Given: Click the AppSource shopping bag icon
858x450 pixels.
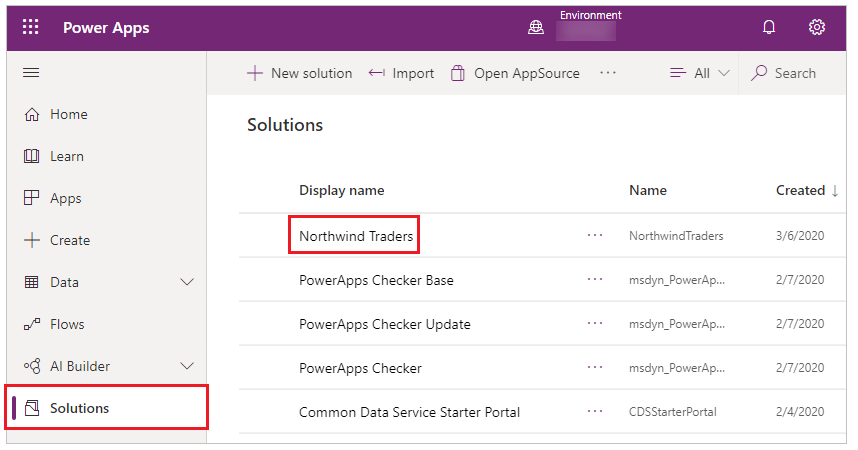Looking at the screenshot, I should (458, 73).
